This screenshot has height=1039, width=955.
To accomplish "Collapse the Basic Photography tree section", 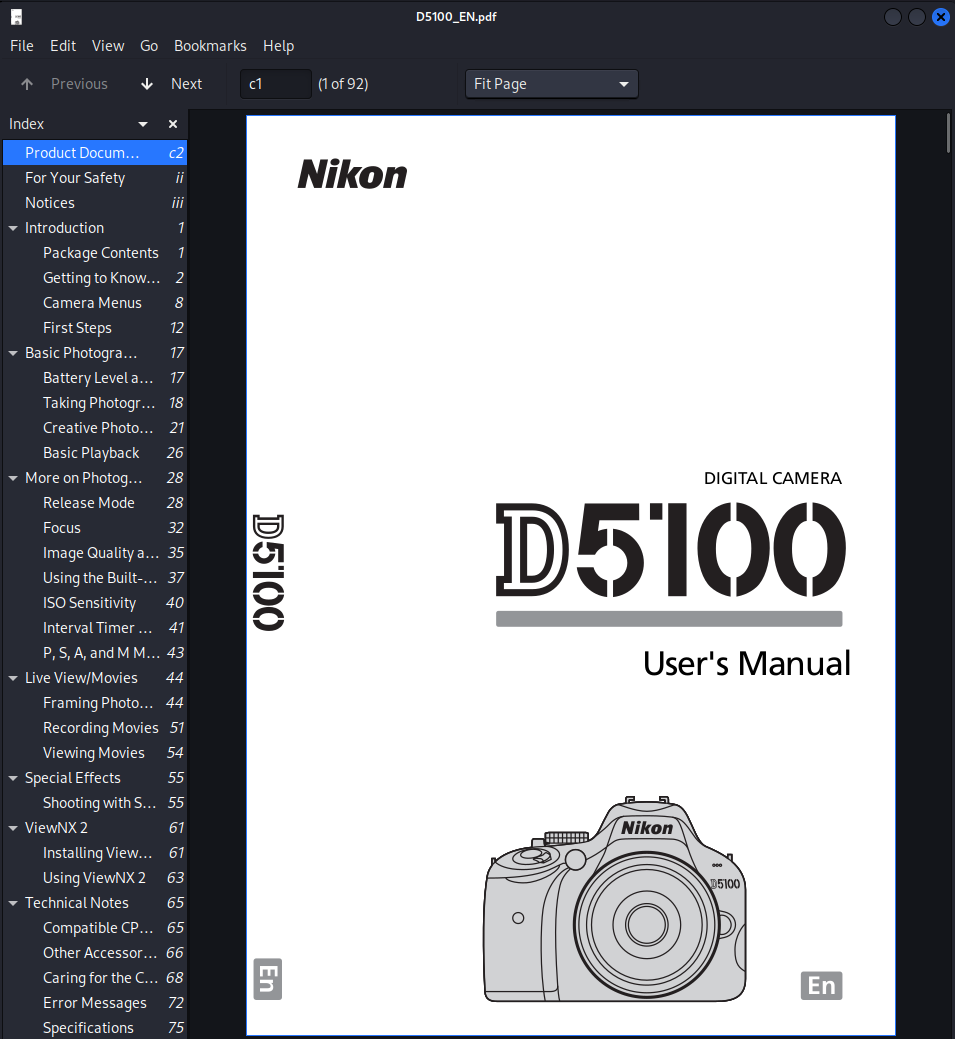I will click(x=13, y=353).
